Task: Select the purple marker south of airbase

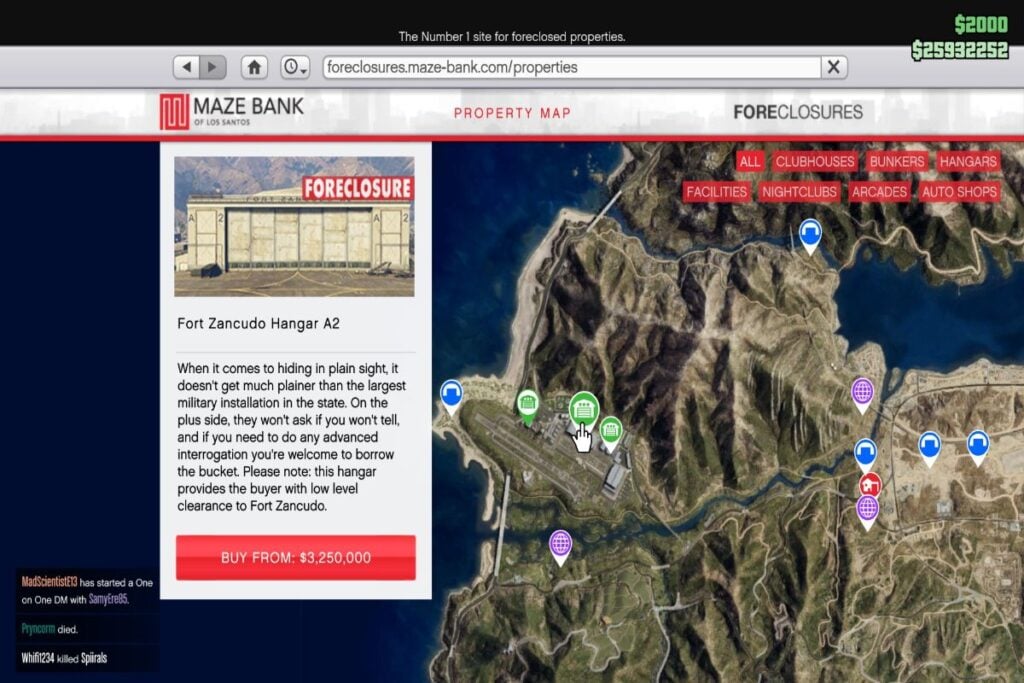Action: click(561, 544)
